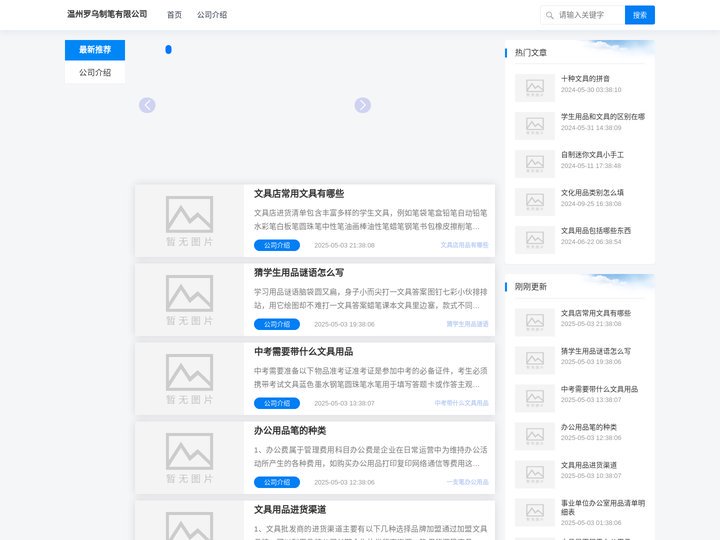Open 文具店常用文具有哪些 in 刚刚更新 list
Viewport: 720px width, 540px height.
(x=596, y=313)
